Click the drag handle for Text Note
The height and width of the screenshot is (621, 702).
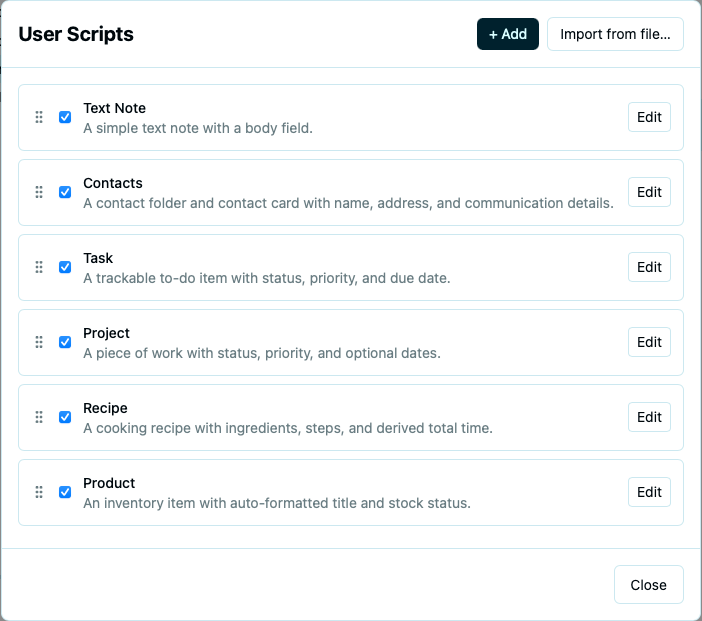coord(39,117)
